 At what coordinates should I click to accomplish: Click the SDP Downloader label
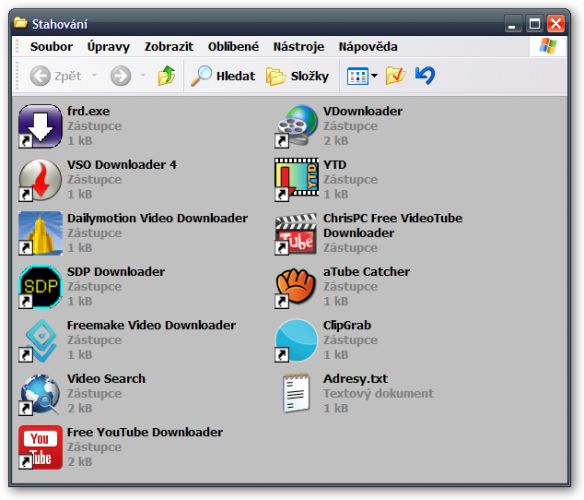[x=116, y=272]
